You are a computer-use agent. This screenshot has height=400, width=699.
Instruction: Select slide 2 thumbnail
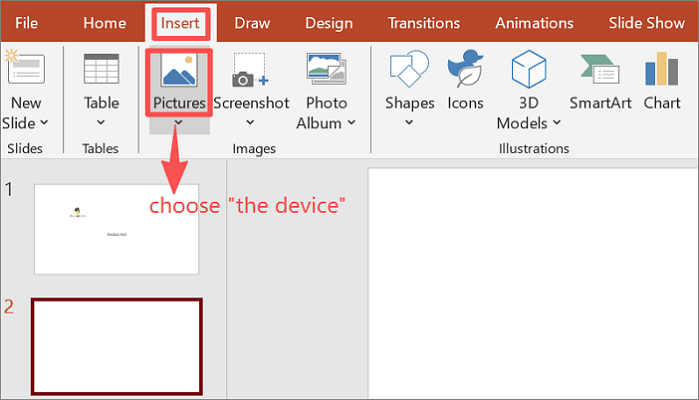(x=117, y=346)
